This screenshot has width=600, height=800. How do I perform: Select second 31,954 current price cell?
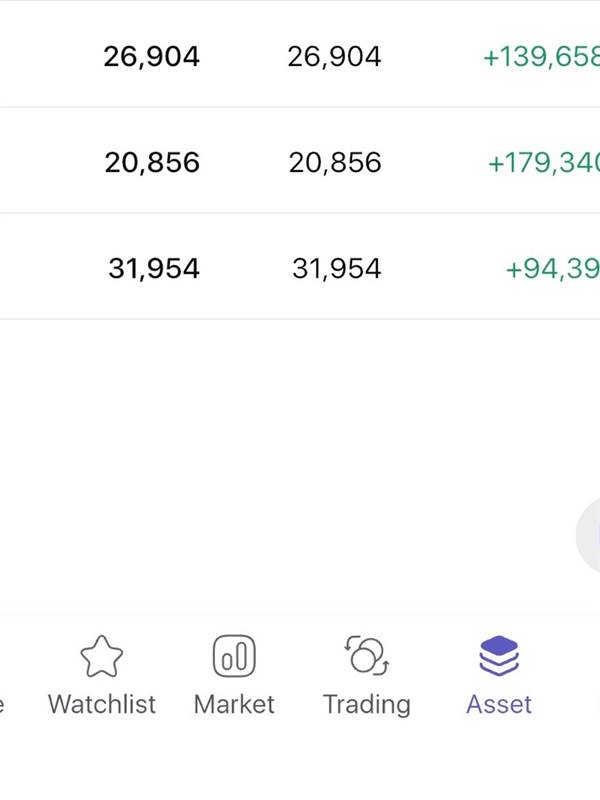(x=336, y=269)
